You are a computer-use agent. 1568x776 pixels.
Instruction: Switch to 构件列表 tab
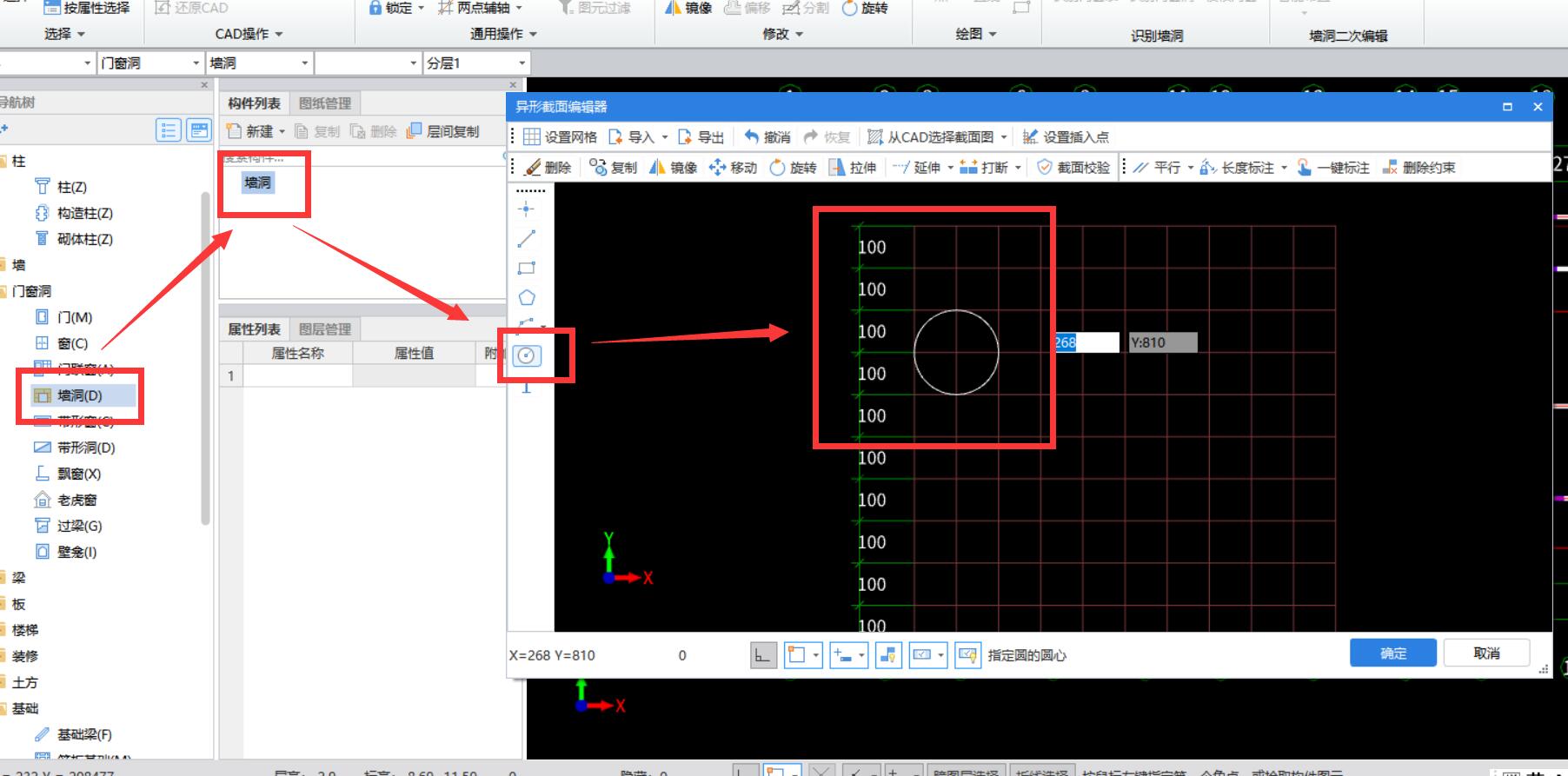(254, 103)
